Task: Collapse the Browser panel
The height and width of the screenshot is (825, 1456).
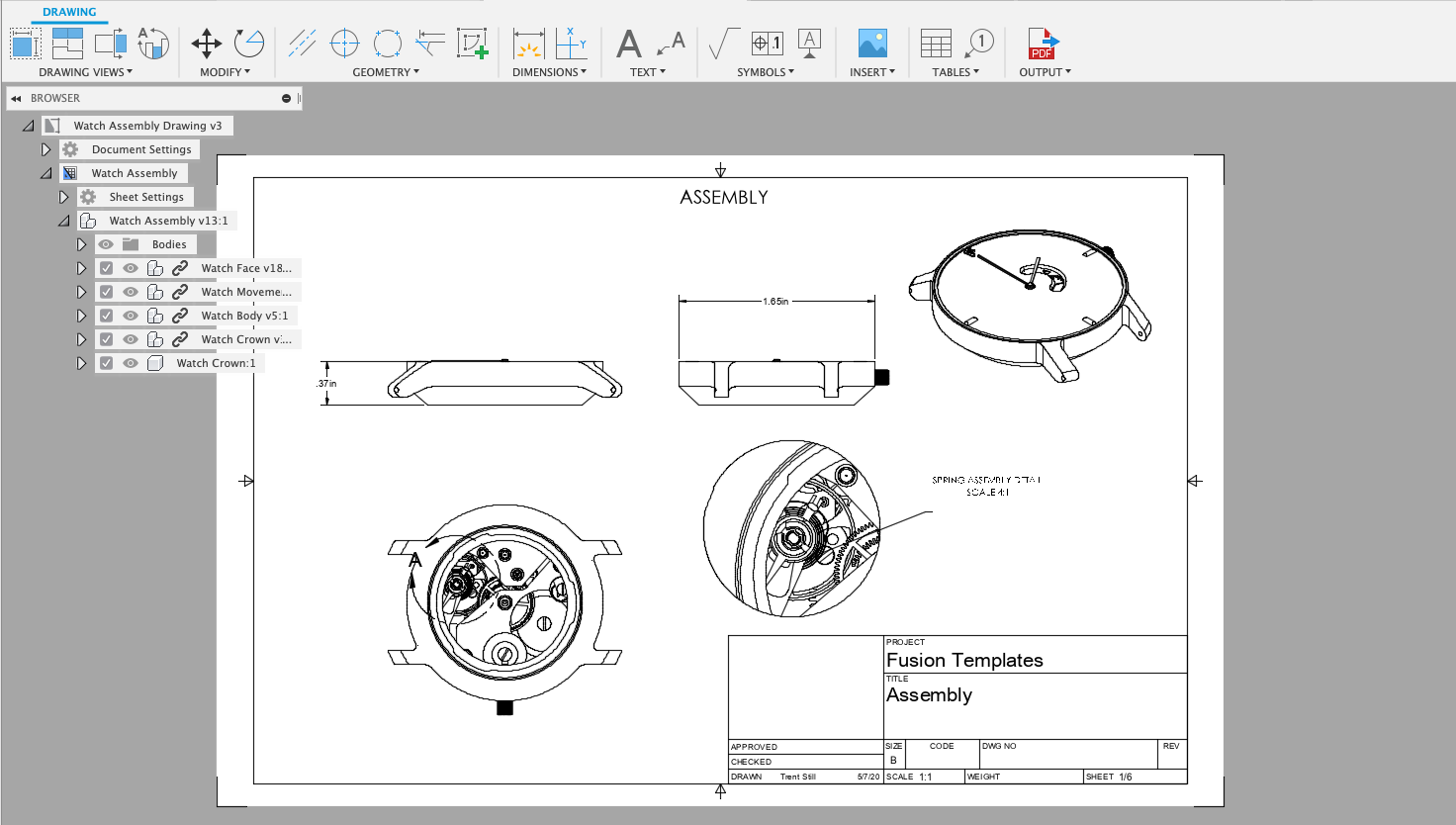Action: (15, 97)
